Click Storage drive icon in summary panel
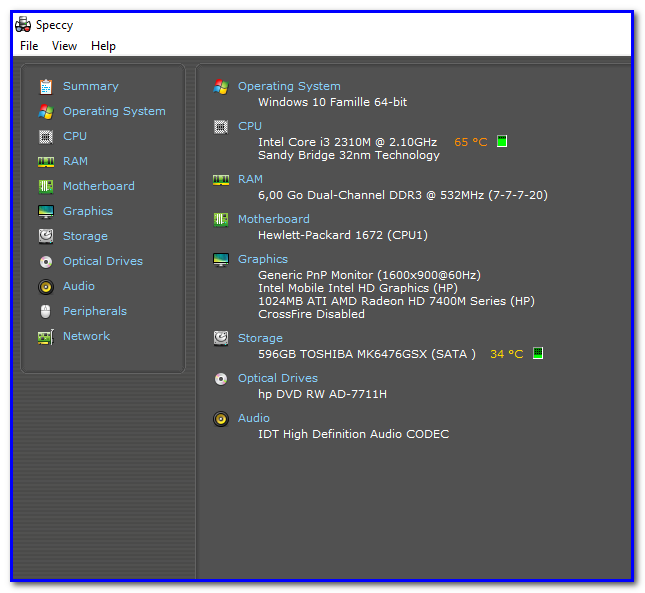Image resolution: width=645 pixels, height=593 pixels. pyautogui.click(x=221, y=338)
